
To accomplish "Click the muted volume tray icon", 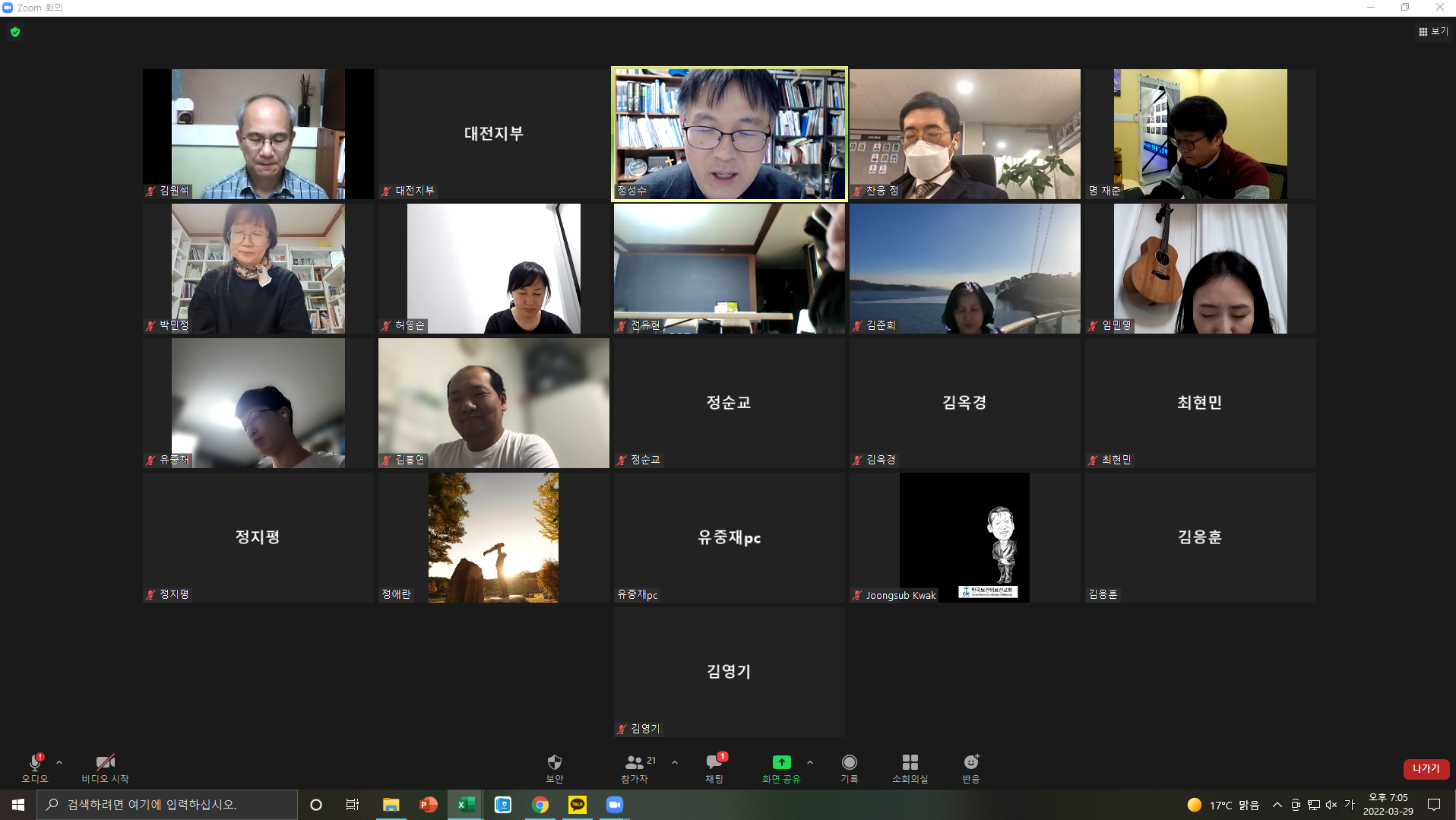I will click(x=1331, y=805).
